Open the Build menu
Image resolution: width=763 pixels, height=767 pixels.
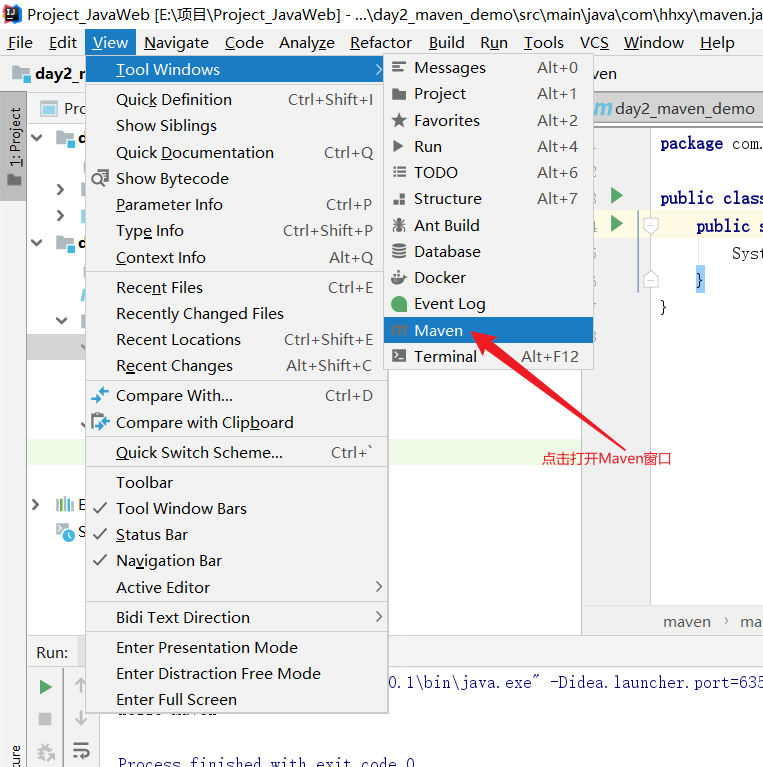(x=447, y=43)
